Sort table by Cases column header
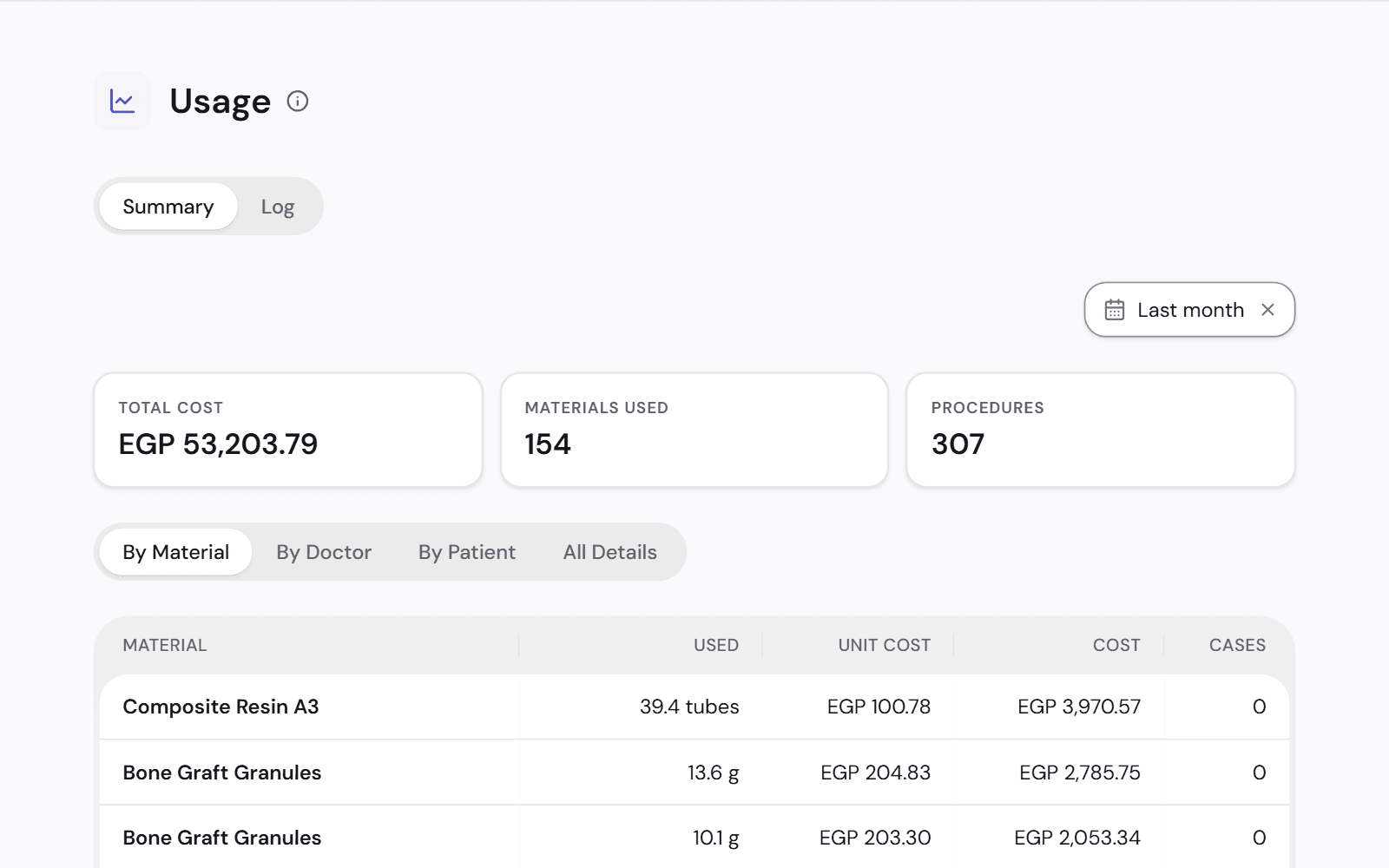 (x=1238, y=645)
